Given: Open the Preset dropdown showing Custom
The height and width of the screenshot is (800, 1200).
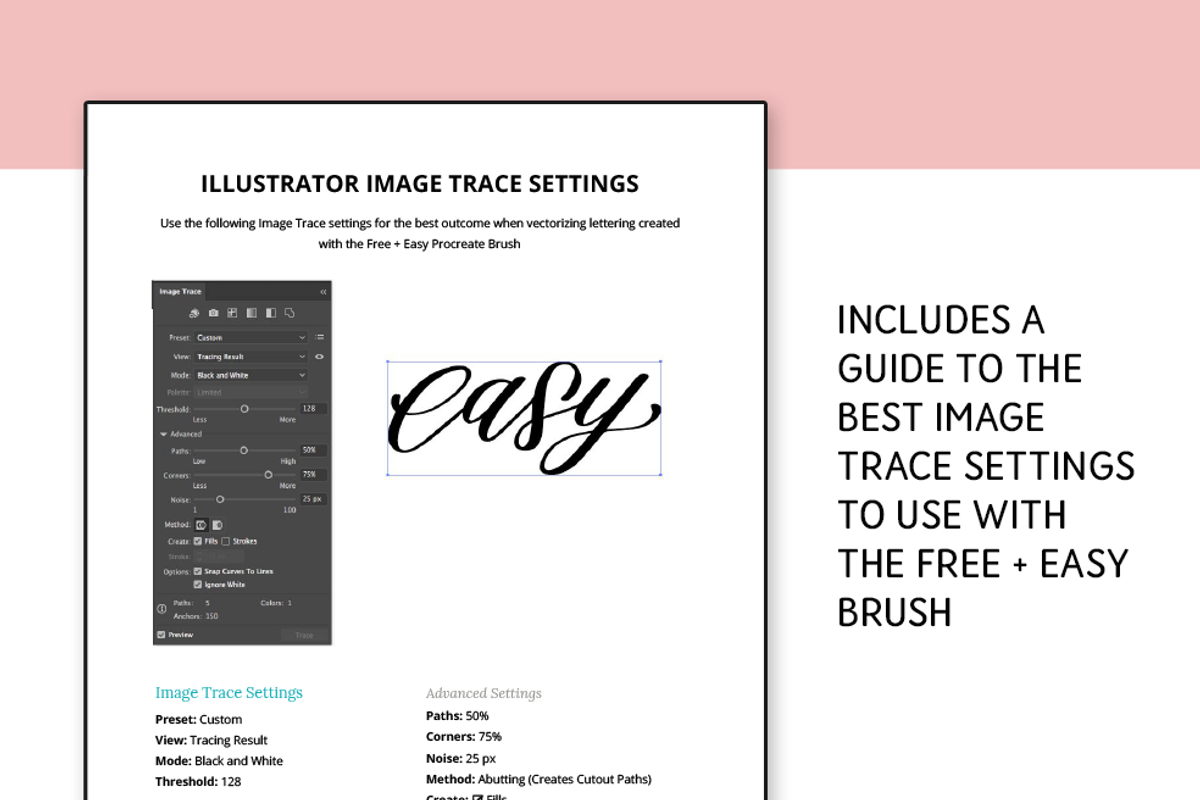Looking at the screenshot, I should pos(251,338).
